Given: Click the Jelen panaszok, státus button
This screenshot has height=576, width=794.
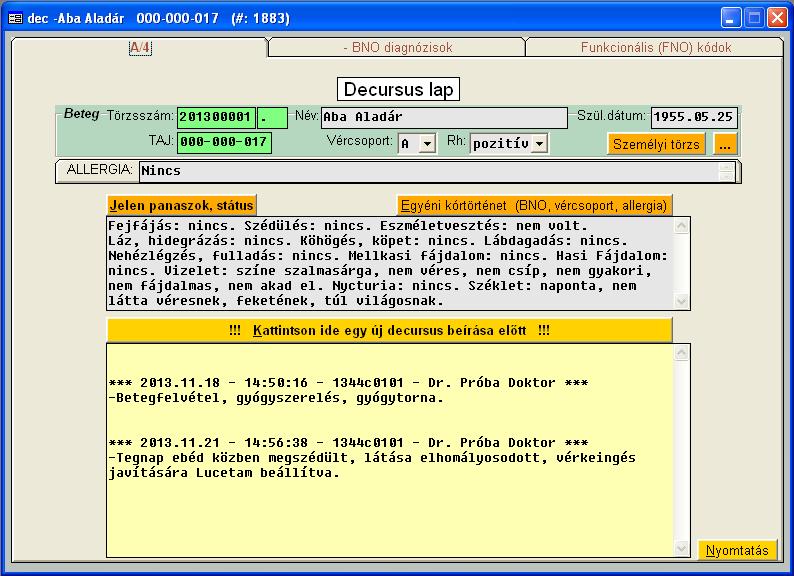Looking at the screenshot, I should [181, 205].
